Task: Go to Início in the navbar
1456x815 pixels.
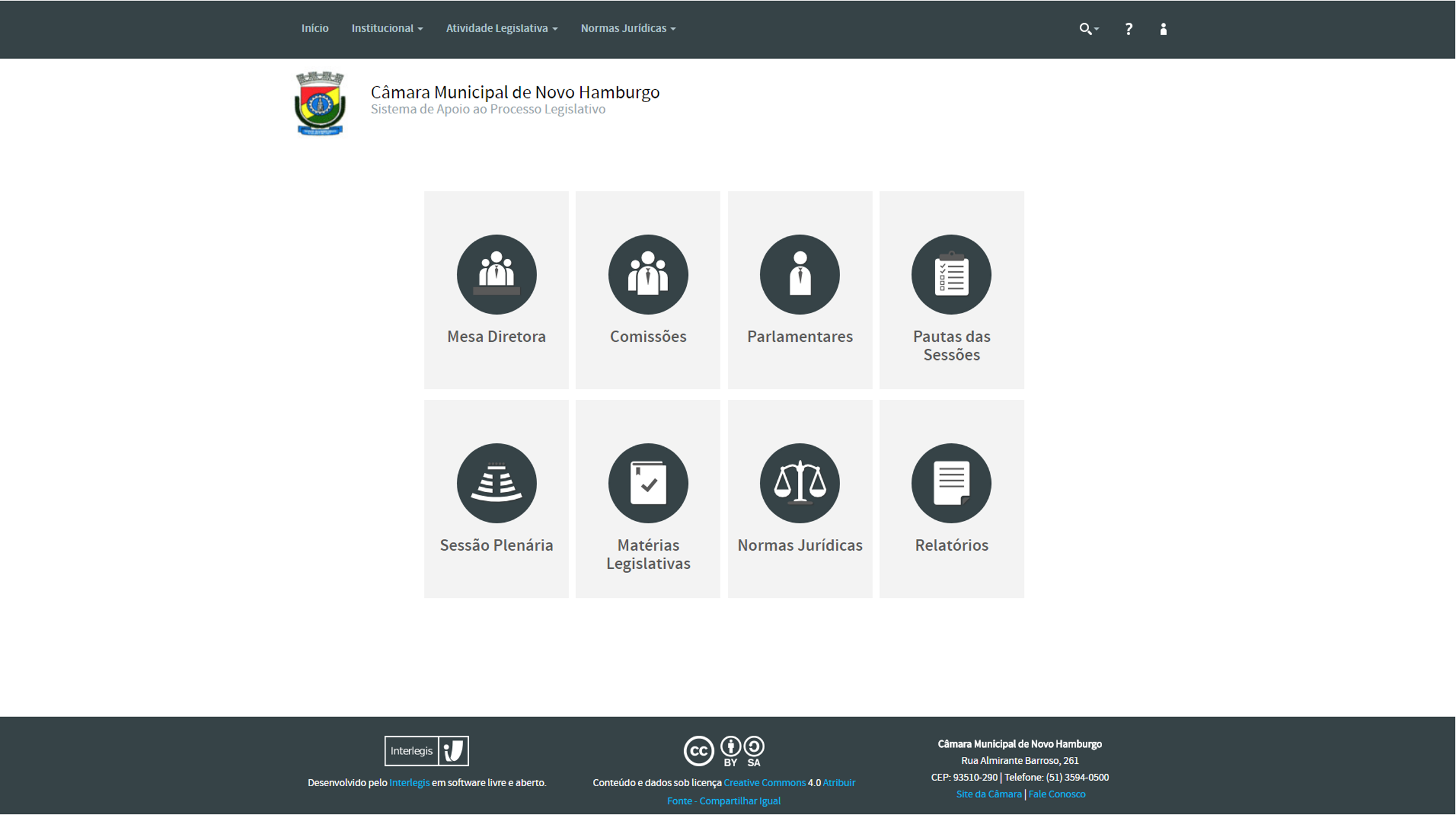Action: coord(315,28)
